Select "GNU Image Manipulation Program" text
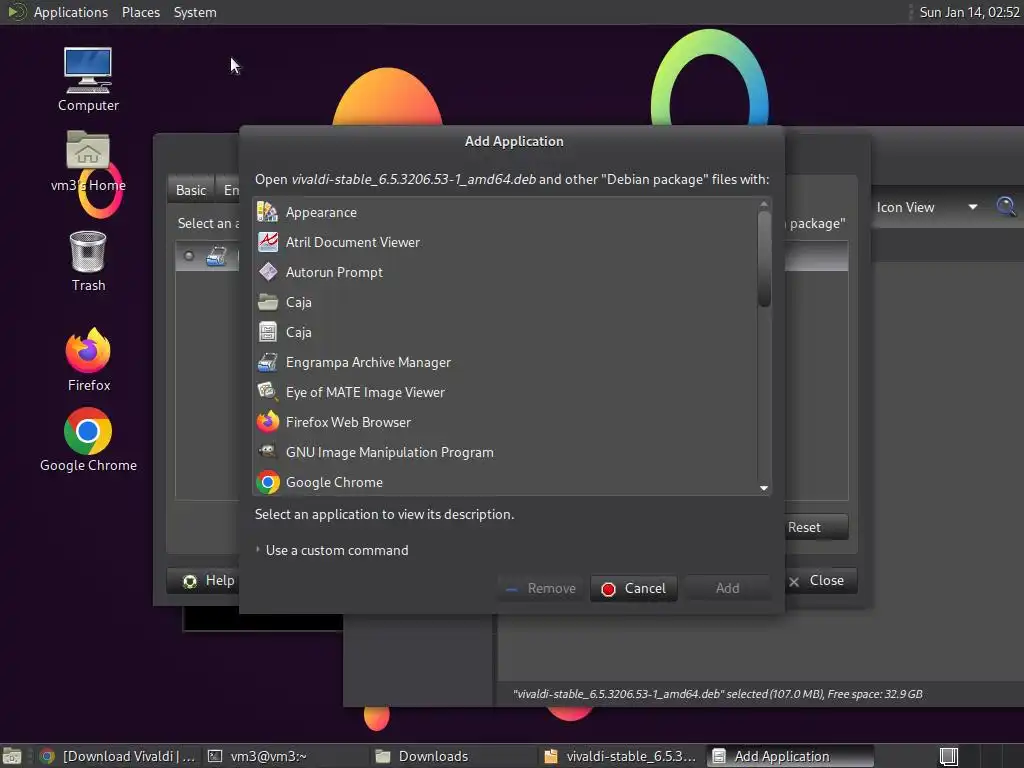Screen dimensions: 1024x768 coord(390,453)
